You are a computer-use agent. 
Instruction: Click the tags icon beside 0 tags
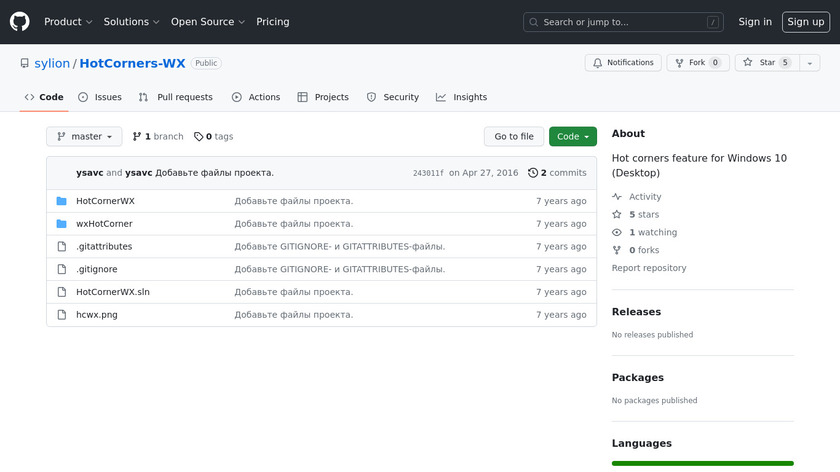point(198,137)
